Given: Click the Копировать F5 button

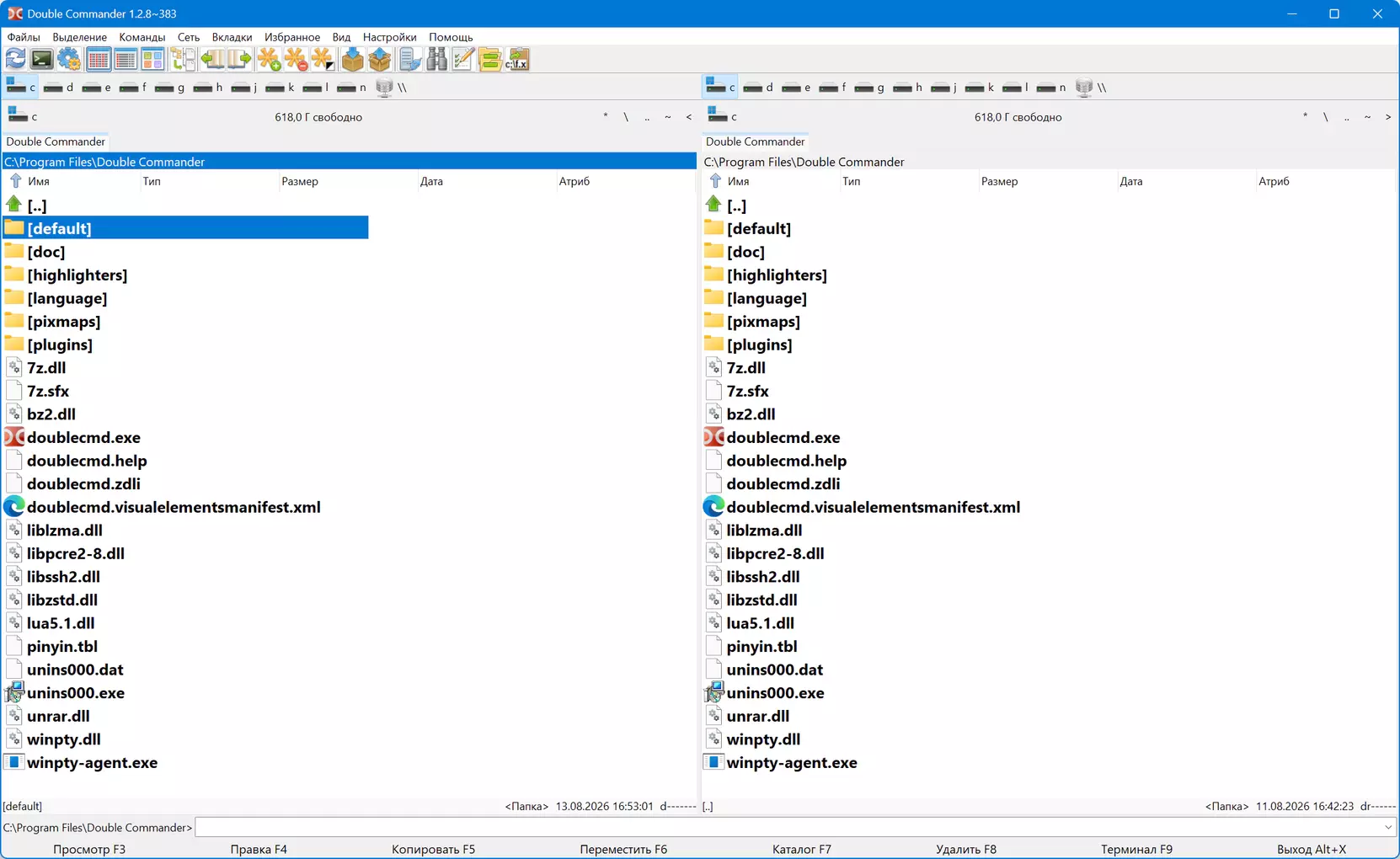Looking at the screenshot, I should [x=433, y=849].
